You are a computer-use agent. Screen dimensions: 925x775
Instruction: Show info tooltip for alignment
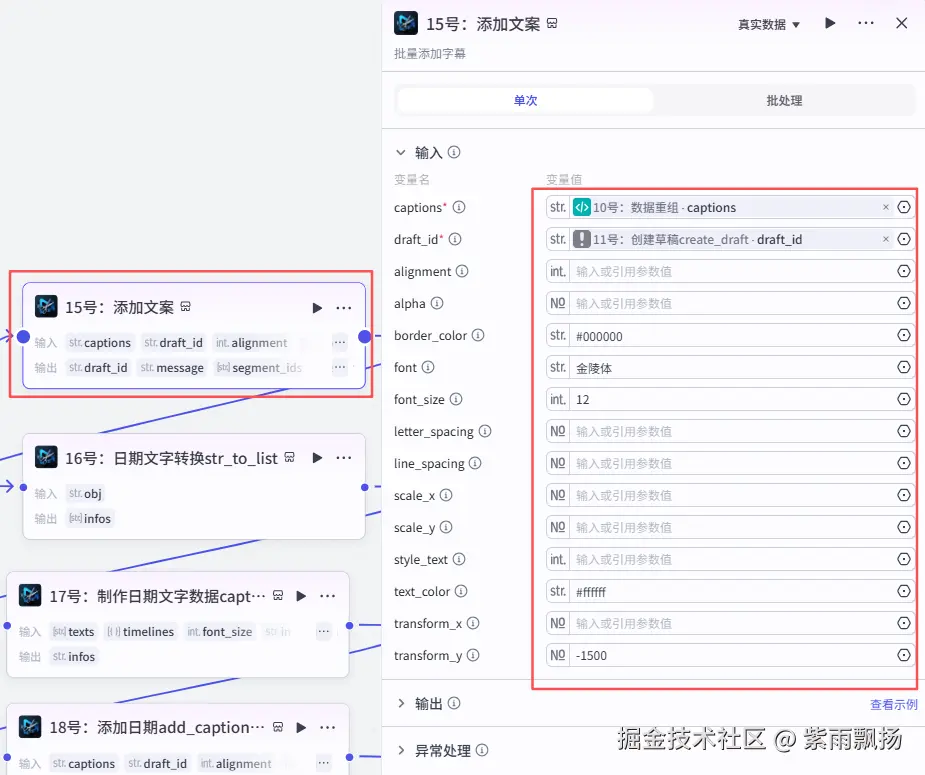(x=462, y=271)
